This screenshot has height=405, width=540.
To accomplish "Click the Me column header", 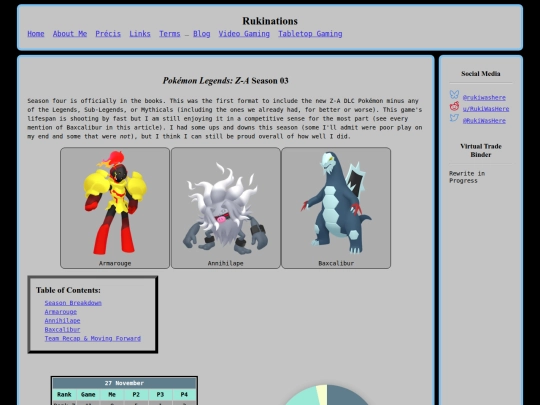I will point(112,394).
